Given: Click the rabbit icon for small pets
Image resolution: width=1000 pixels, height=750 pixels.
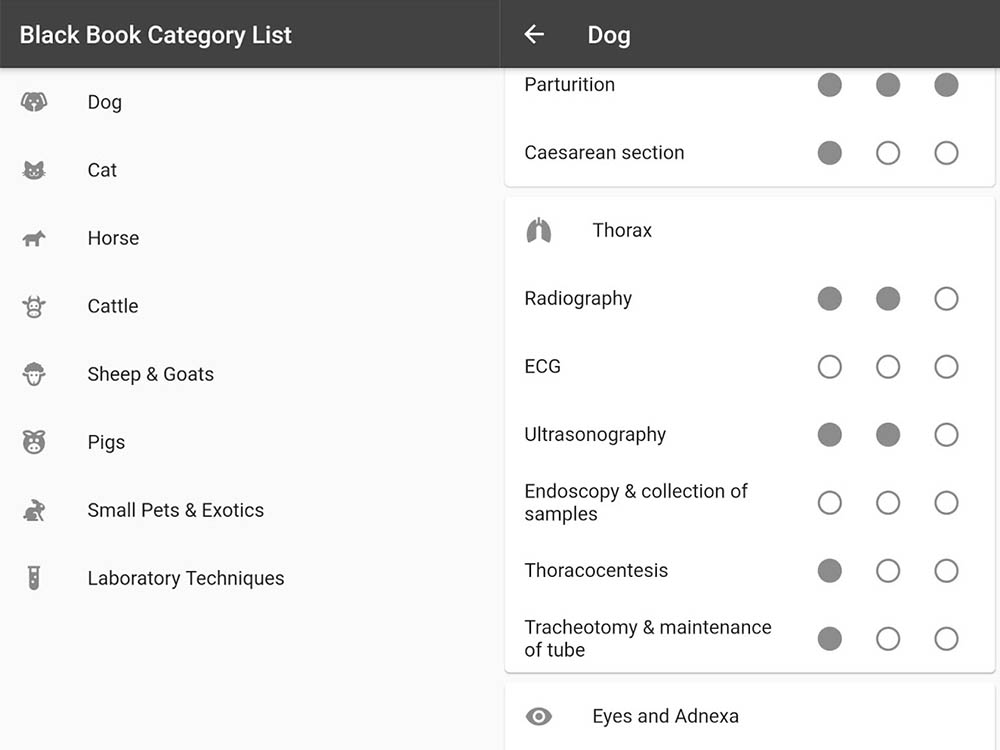Looking at the screenshot, I should pos(34,510).
